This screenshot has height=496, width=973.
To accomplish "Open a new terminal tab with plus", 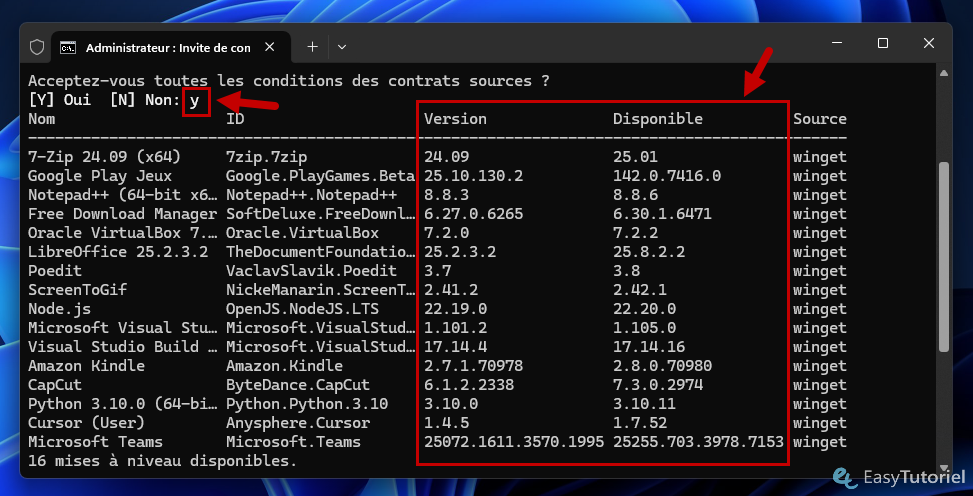I will tap(312, 47).
